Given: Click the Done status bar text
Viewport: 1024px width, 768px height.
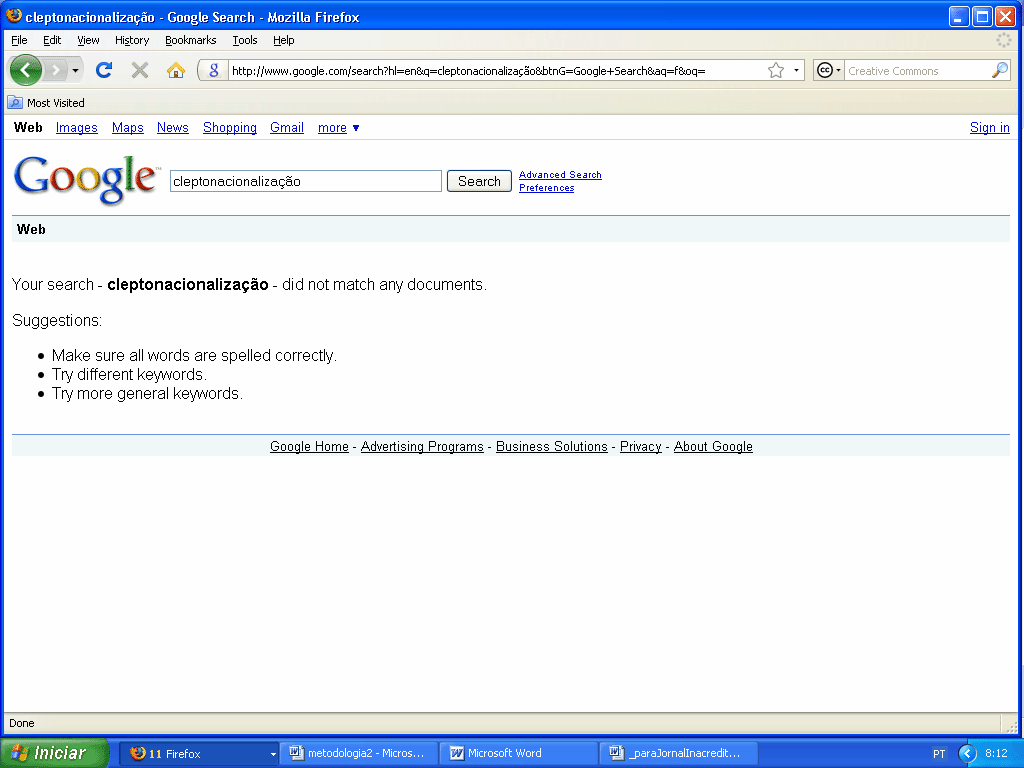Looking at the screenshot, I should [22, 723].
